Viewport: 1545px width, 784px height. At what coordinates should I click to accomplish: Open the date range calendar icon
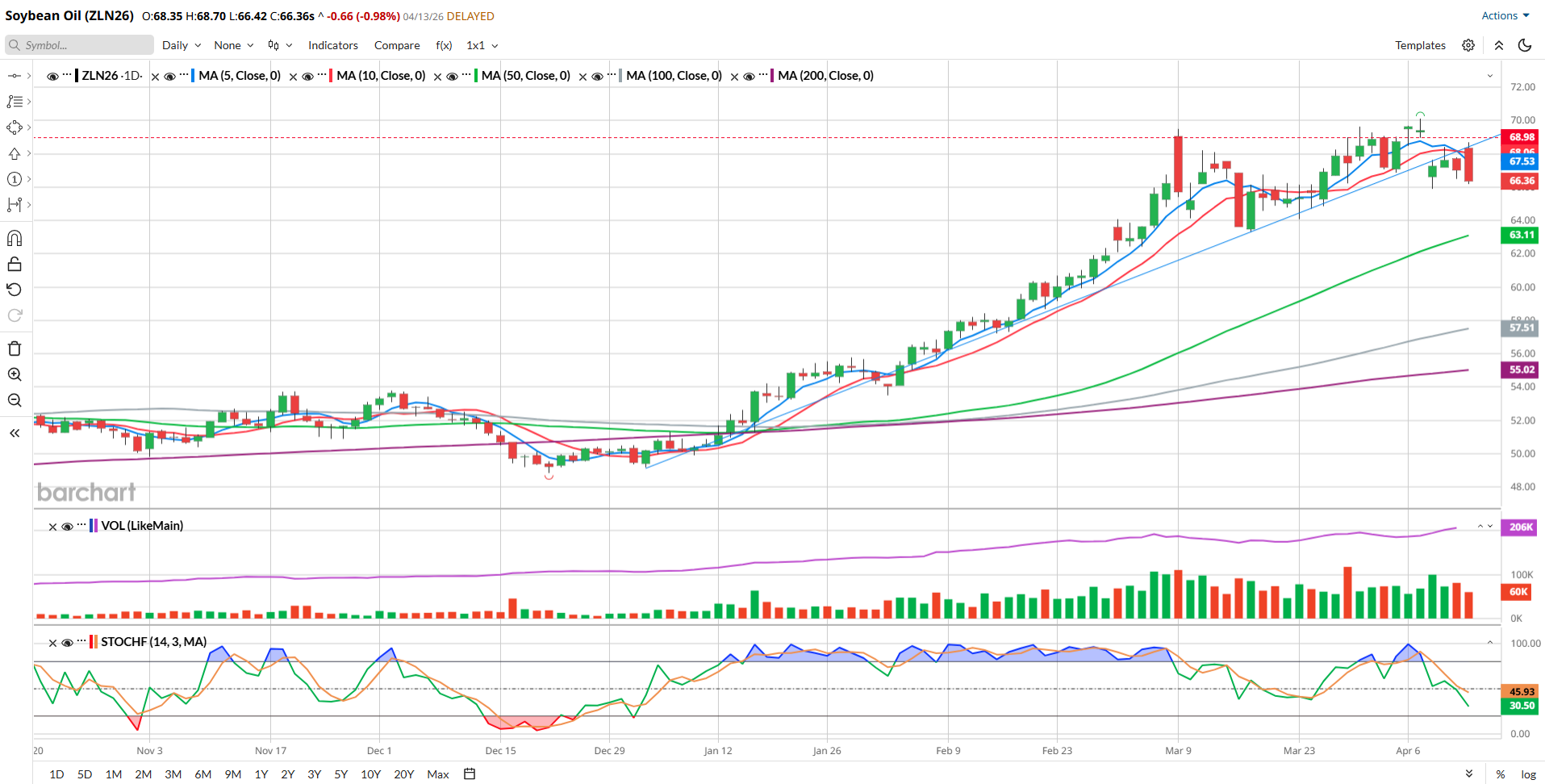point(470,774)
